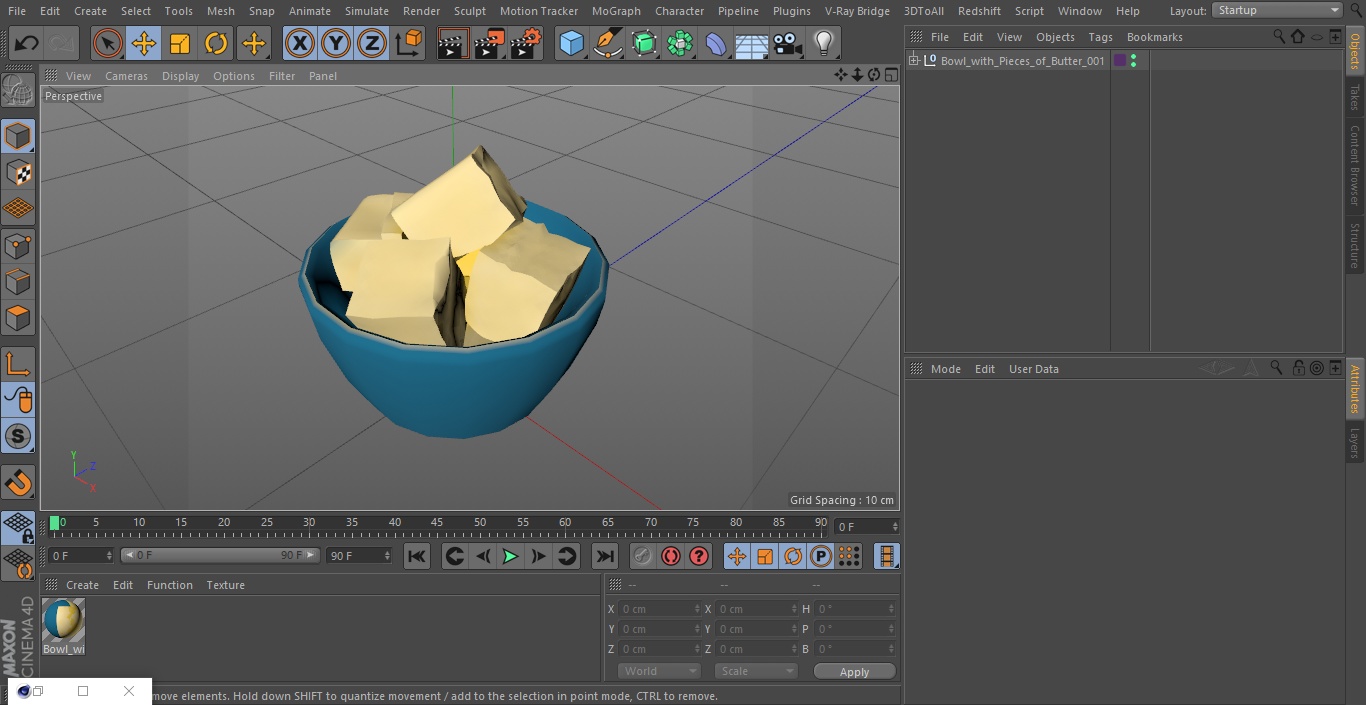Switch the coordinate system icon
1366x705 pixels.
click(409, 44)
